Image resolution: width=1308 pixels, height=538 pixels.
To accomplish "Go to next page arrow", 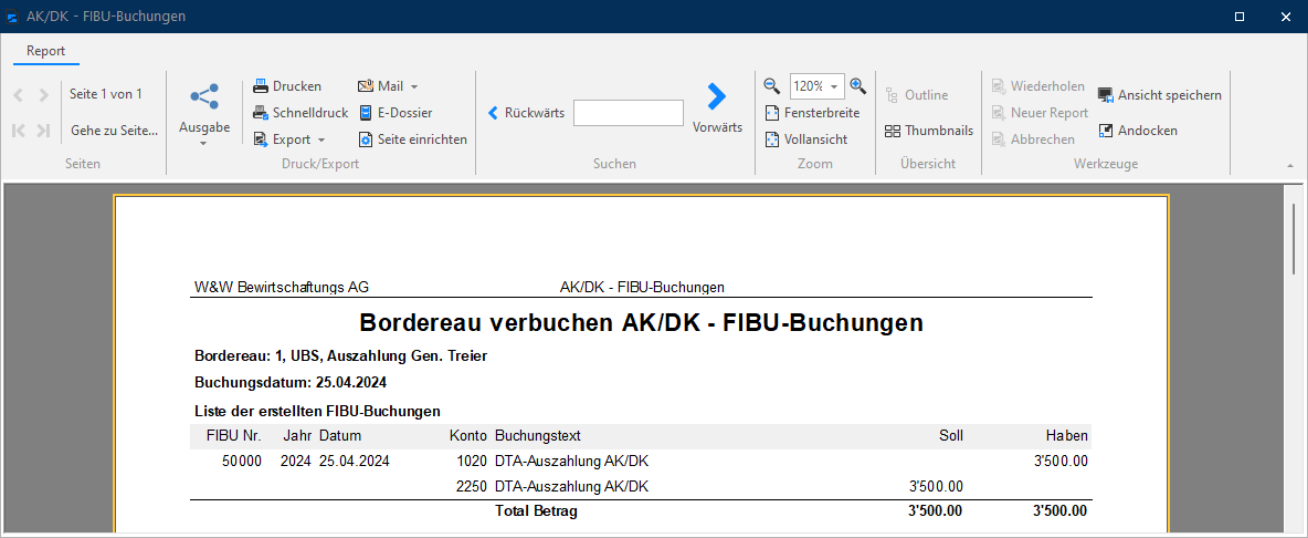I will pos(43,95).
